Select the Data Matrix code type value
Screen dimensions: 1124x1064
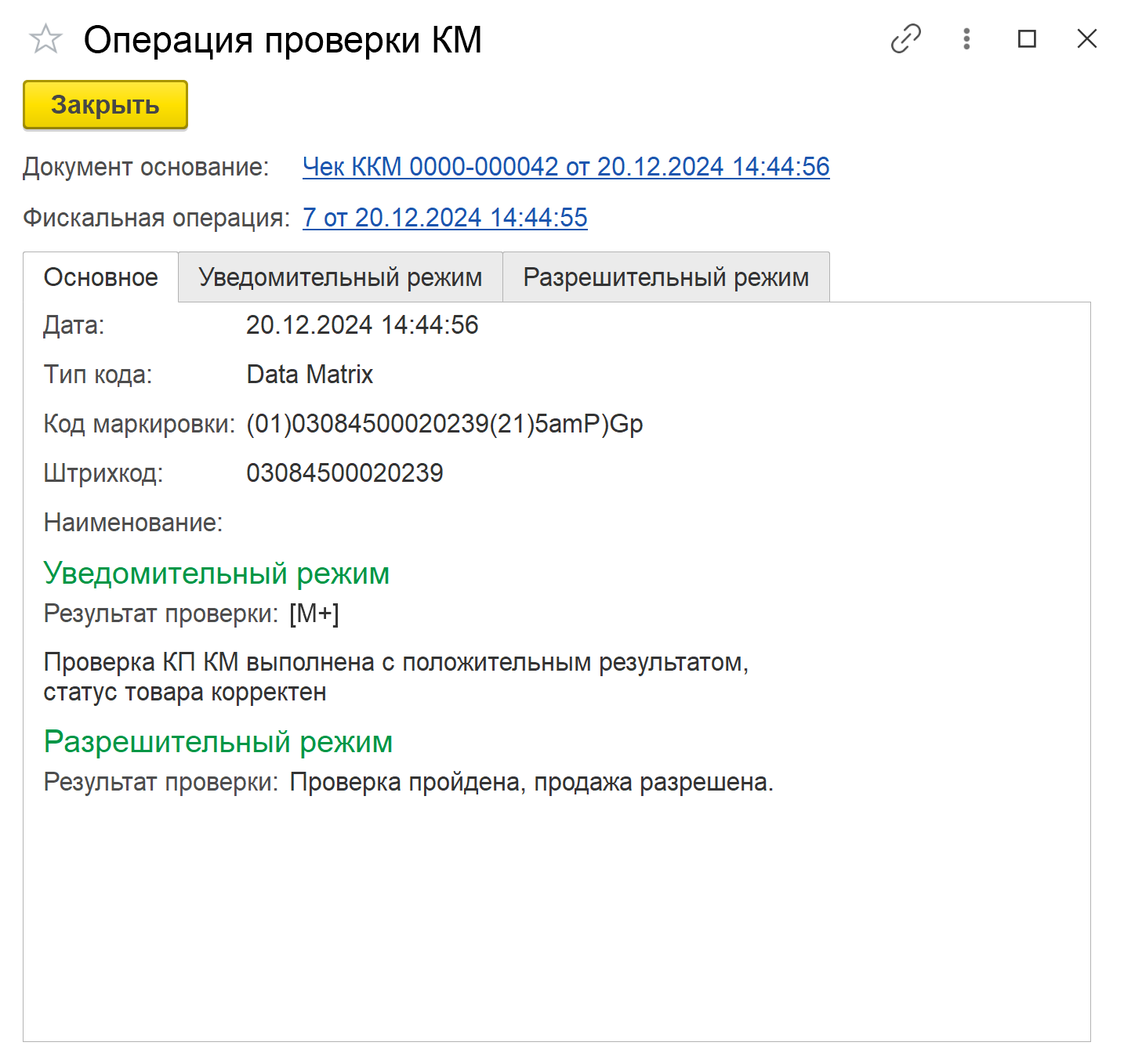(310, 375)
